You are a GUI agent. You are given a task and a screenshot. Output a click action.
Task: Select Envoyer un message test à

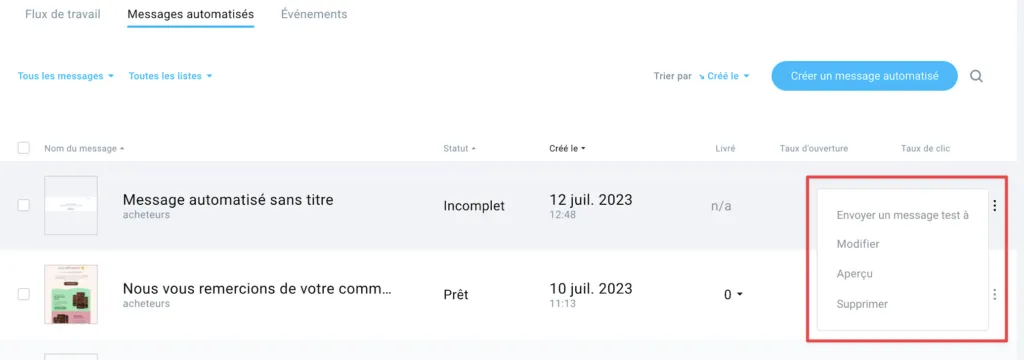[x=903, y=215]
